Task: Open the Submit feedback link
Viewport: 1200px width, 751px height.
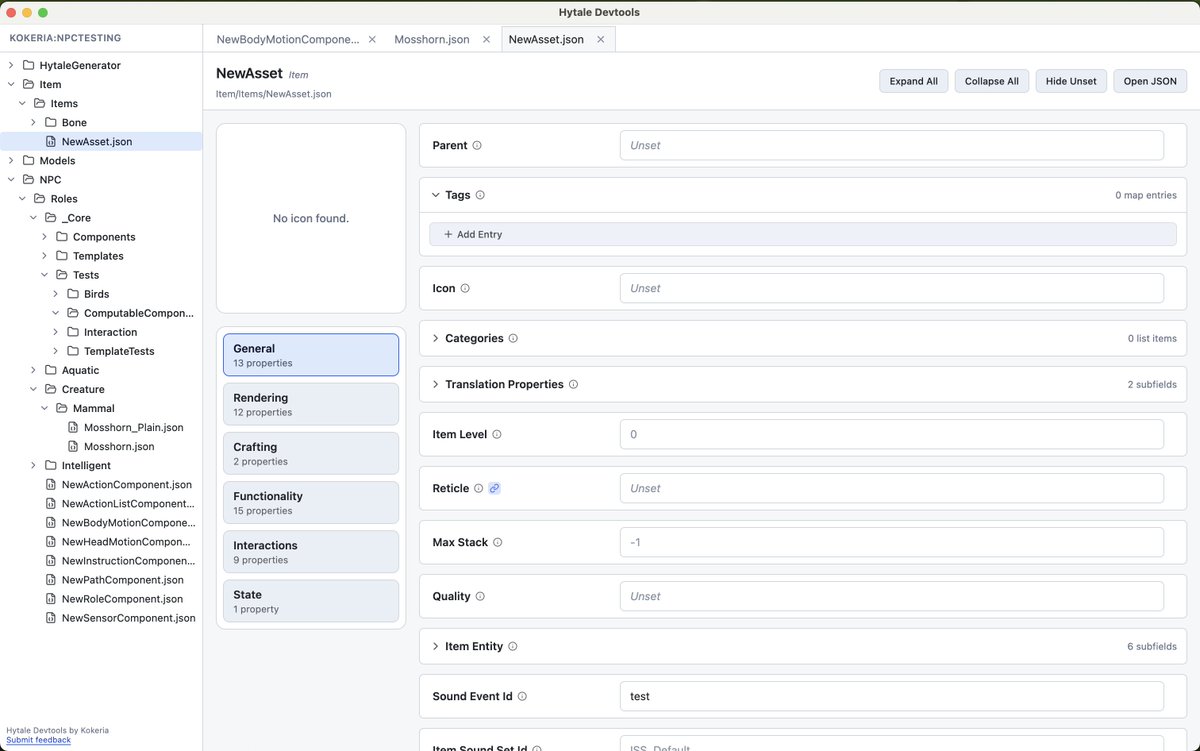Action: [x=38, y=740]
